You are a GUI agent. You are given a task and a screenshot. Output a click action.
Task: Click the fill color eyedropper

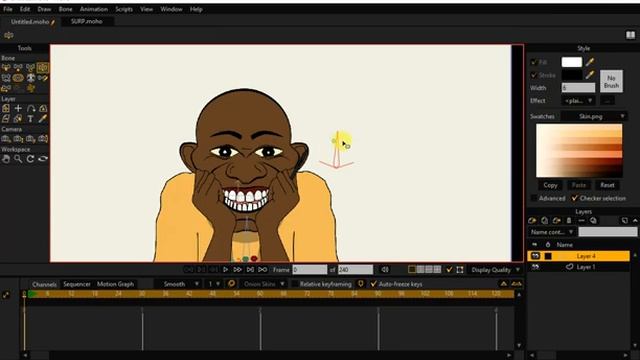click(590, 62)
